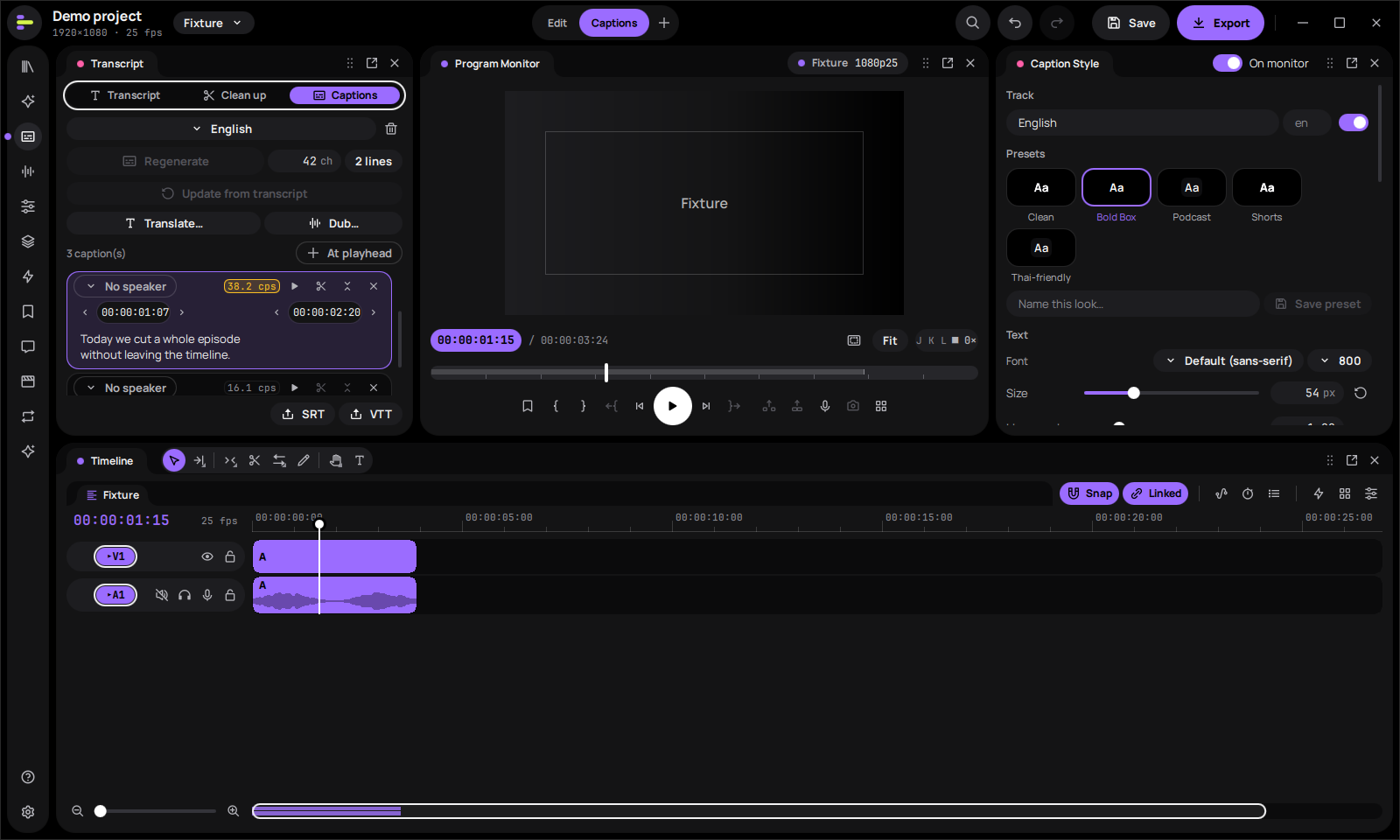Select the Podcast caption preset

point(1192,187)
